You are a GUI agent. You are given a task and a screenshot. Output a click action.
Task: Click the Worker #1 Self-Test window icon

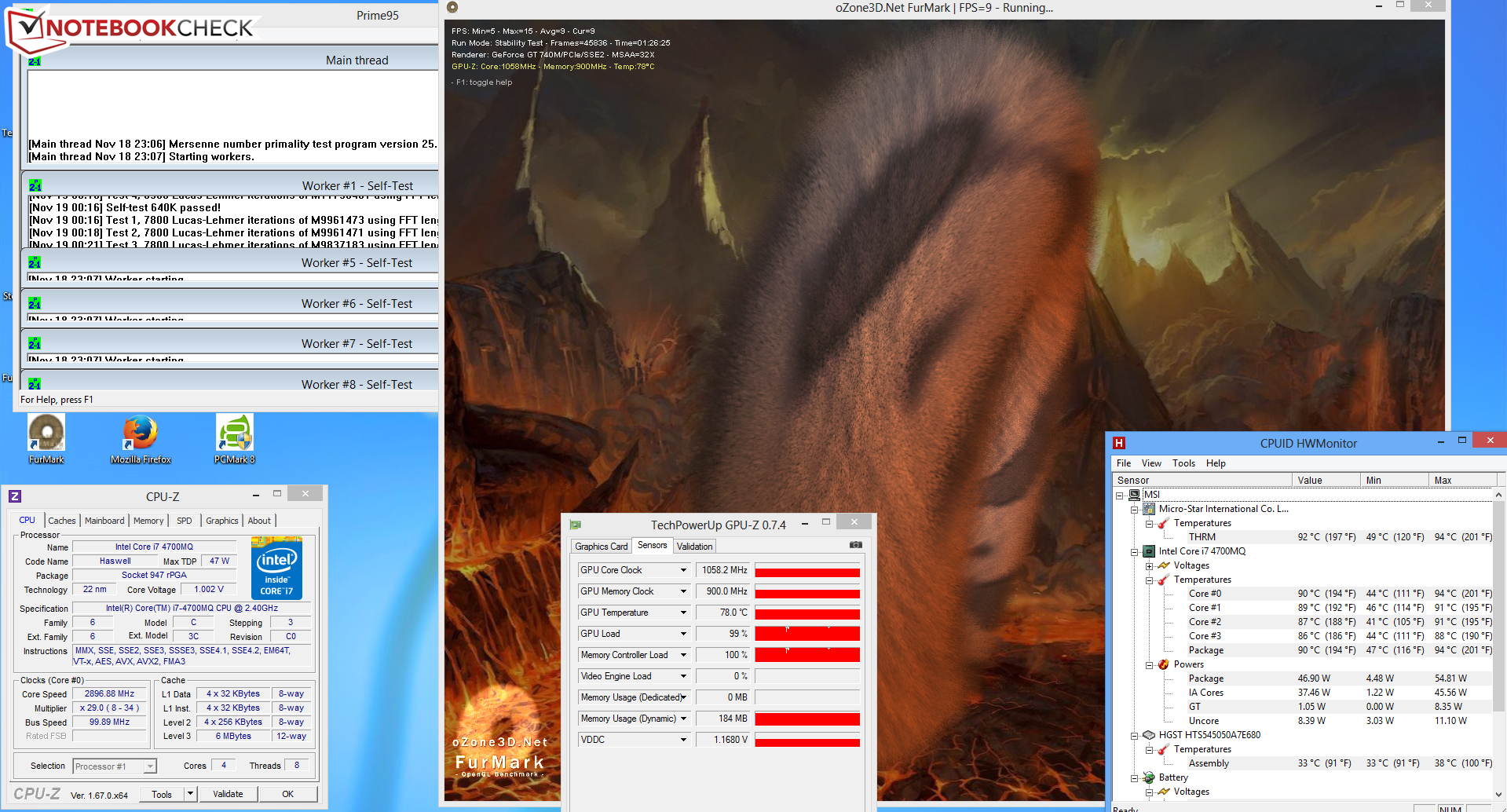pyautogui.click(x=35, y=185)
